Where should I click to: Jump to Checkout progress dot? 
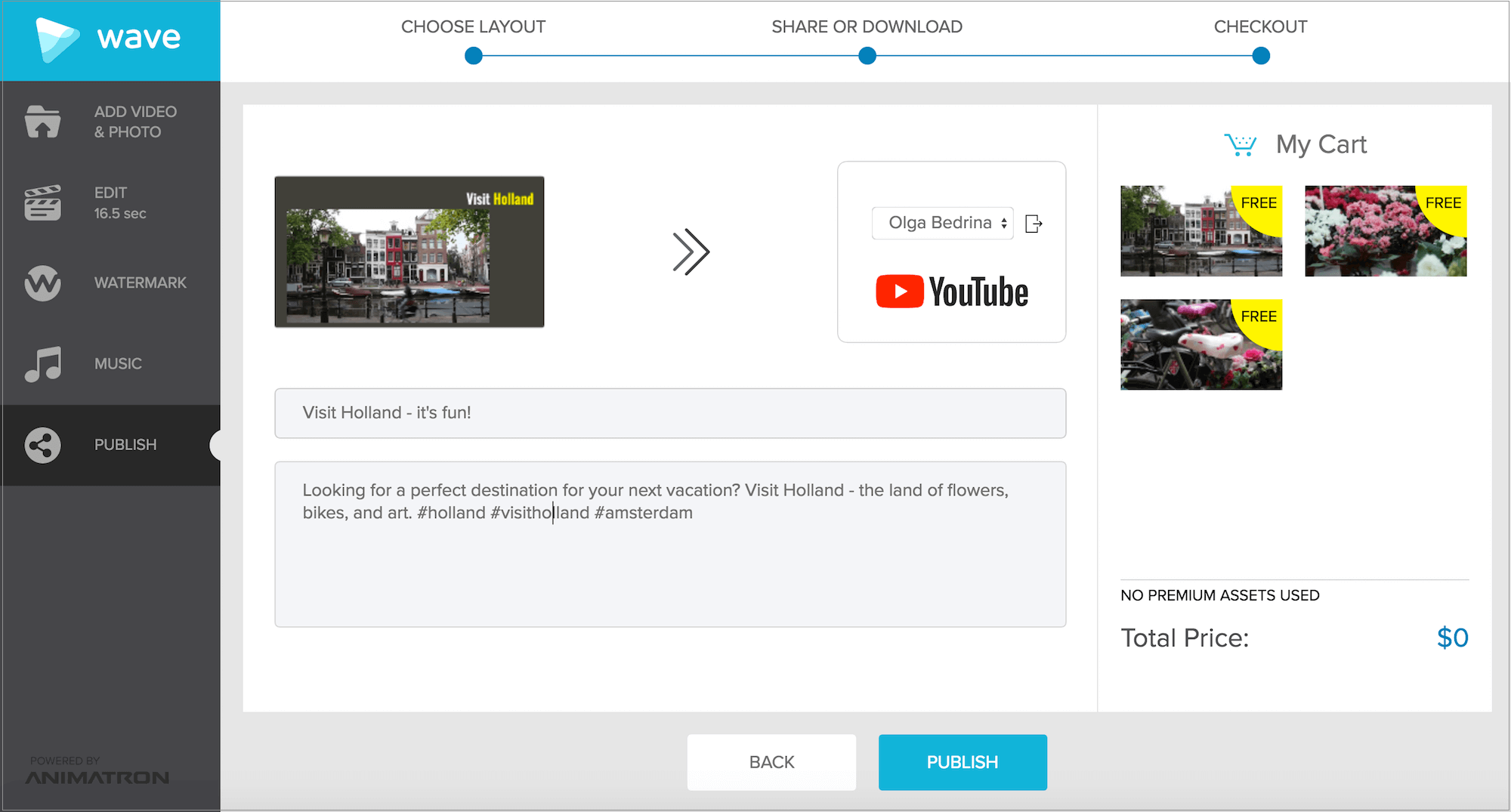pos(1261,56)
